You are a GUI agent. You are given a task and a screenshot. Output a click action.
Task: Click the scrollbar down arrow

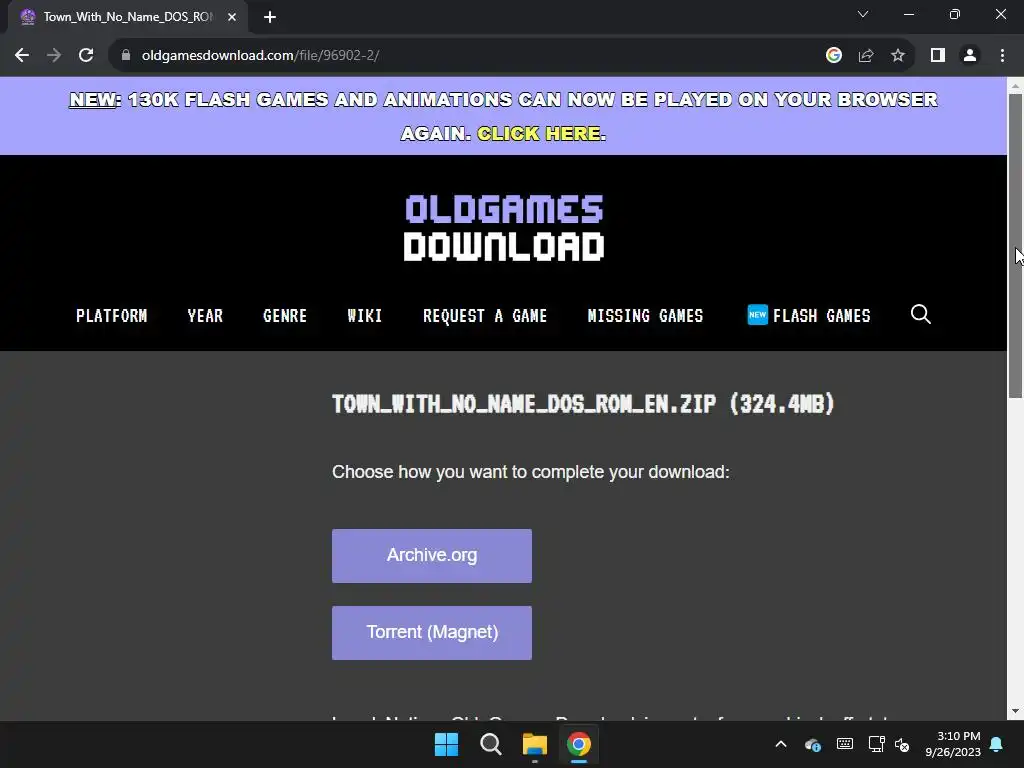point(1015,711)
